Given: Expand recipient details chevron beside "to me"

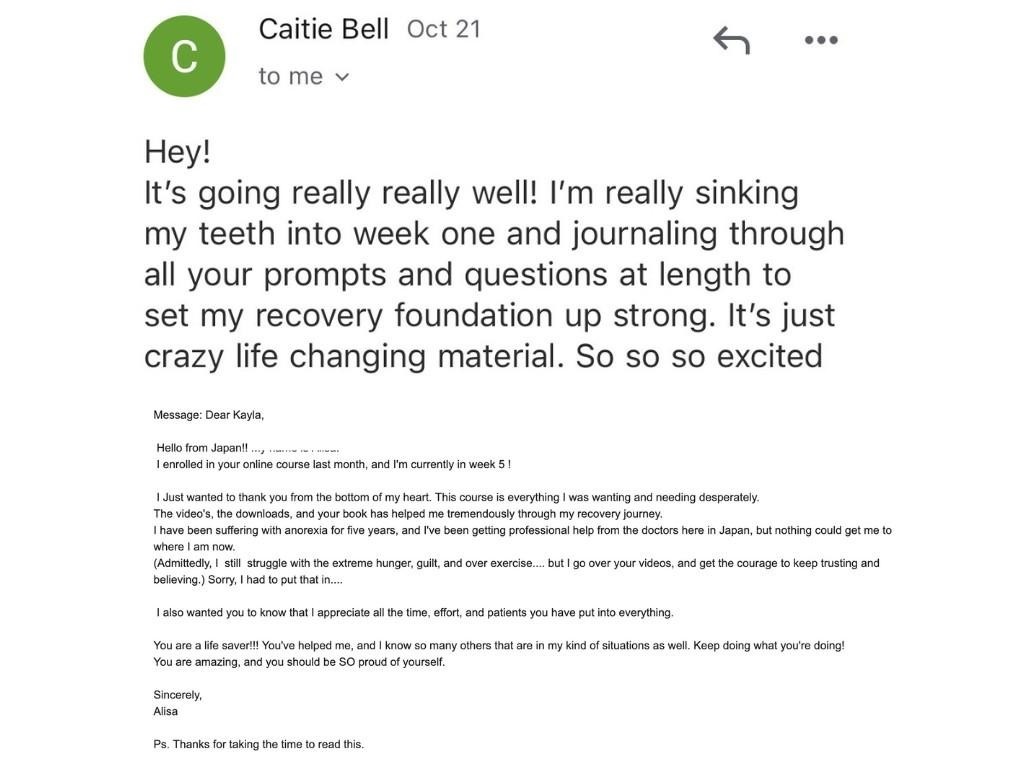Looking at the screenshot, I should [342, 77].
